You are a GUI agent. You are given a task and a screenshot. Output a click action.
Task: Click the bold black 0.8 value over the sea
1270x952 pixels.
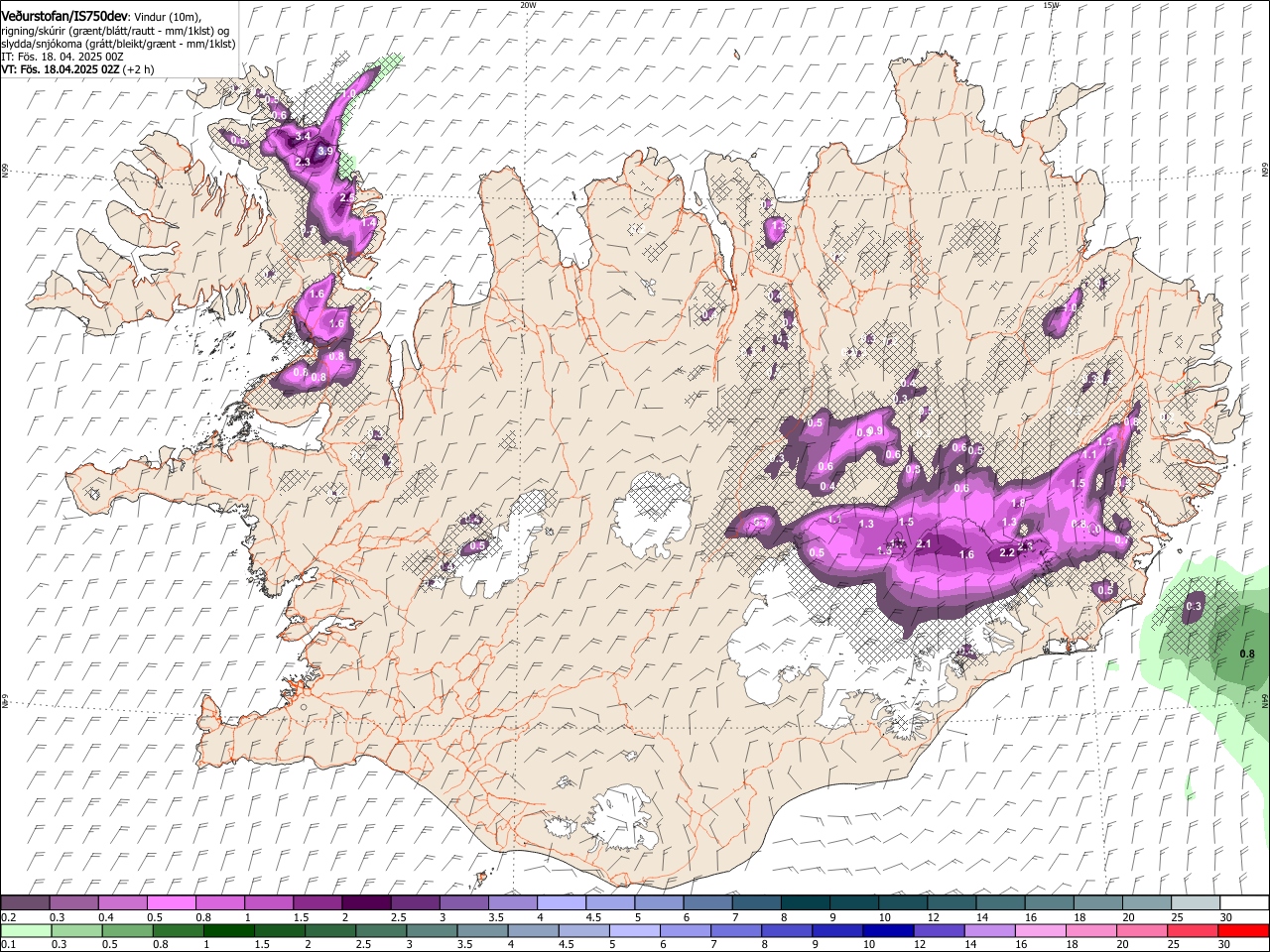pyautogui.click(x=1248, y=654)
